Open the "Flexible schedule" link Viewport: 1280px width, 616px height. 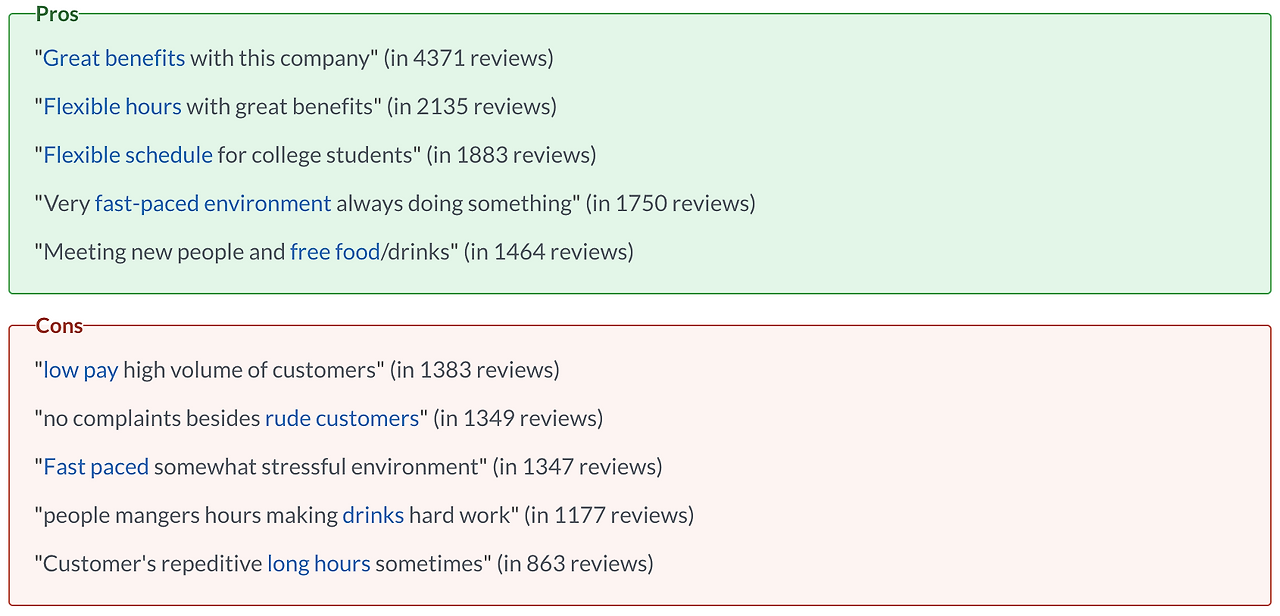click(128, 155)
